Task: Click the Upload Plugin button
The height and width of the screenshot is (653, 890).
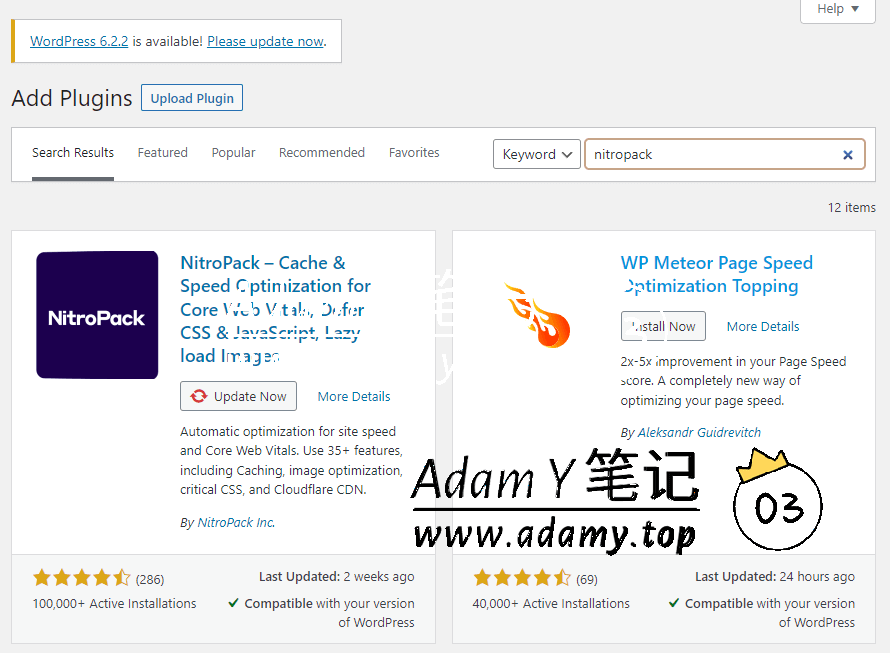Action: pyautogui.click(x=192, y=98)
